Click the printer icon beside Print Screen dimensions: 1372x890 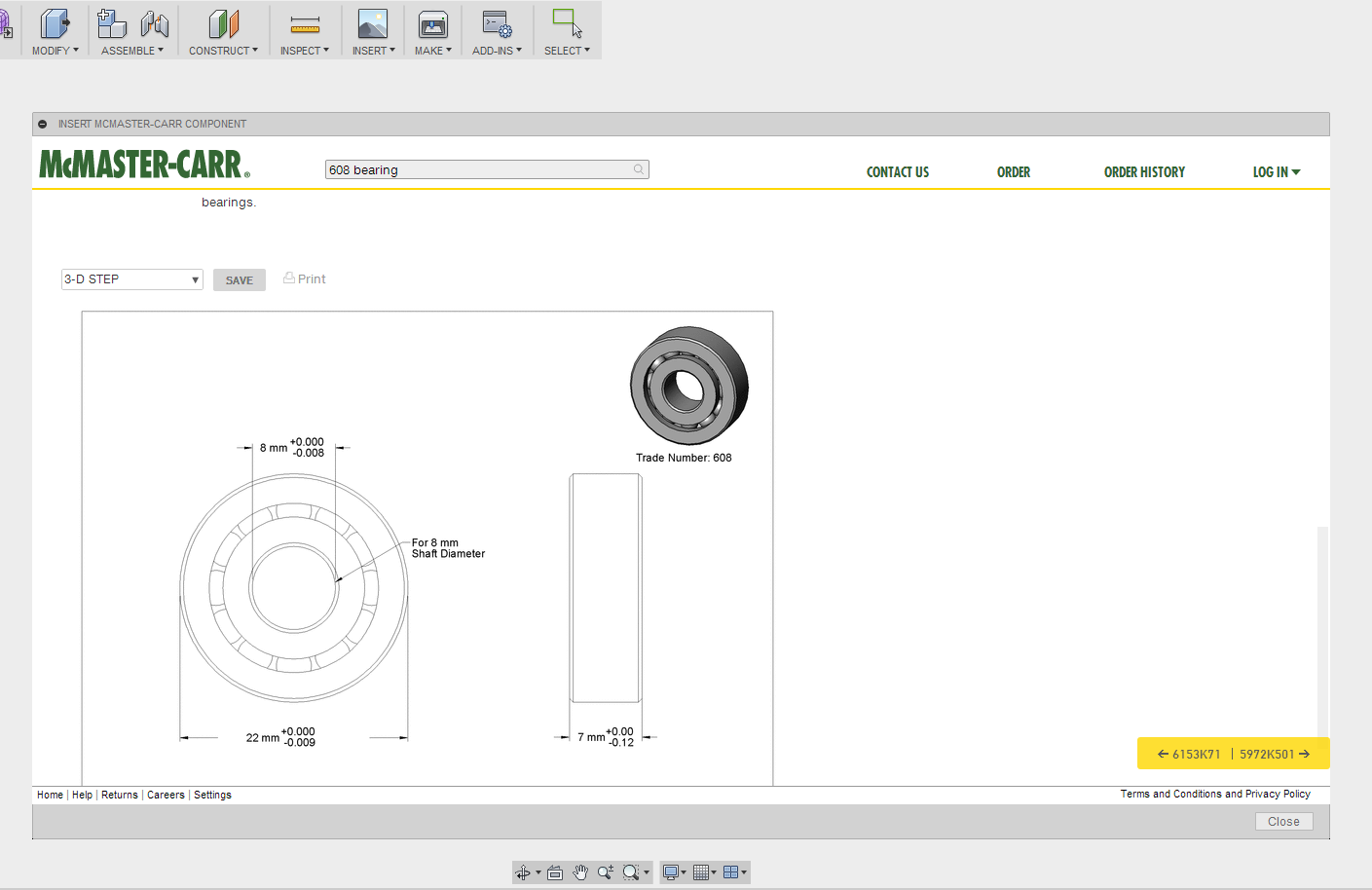[x=289, y=278]
